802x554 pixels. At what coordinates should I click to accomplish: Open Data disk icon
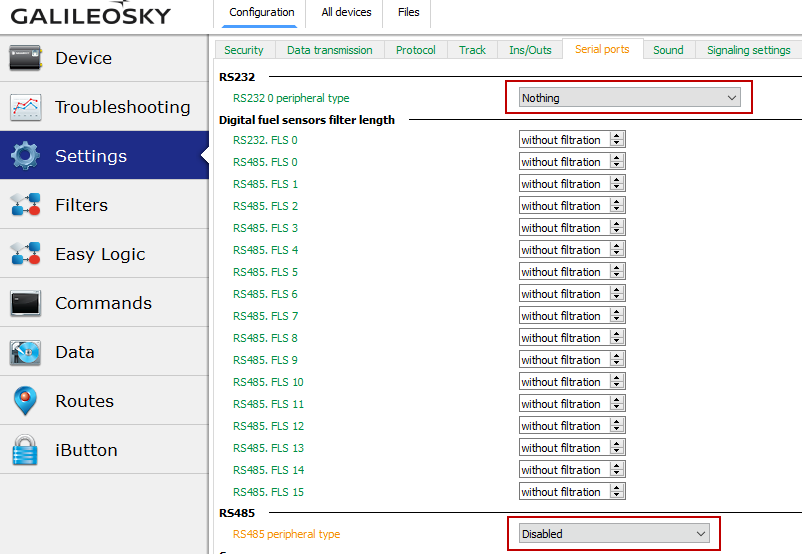pos(25,352)
